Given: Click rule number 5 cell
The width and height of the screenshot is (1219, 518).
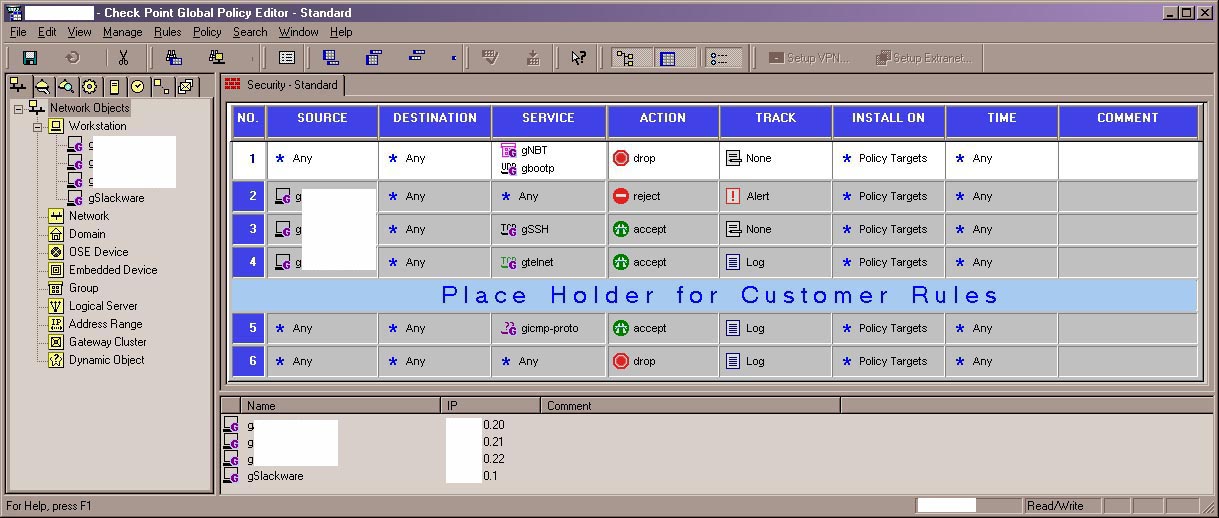Looking at the screenshot, I should click(x=249, y=328).
